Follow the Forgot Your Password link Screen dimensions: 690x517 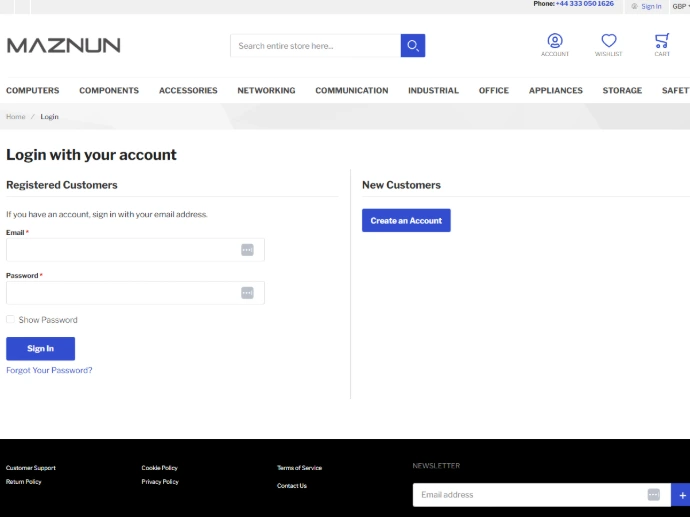point(49,370)
